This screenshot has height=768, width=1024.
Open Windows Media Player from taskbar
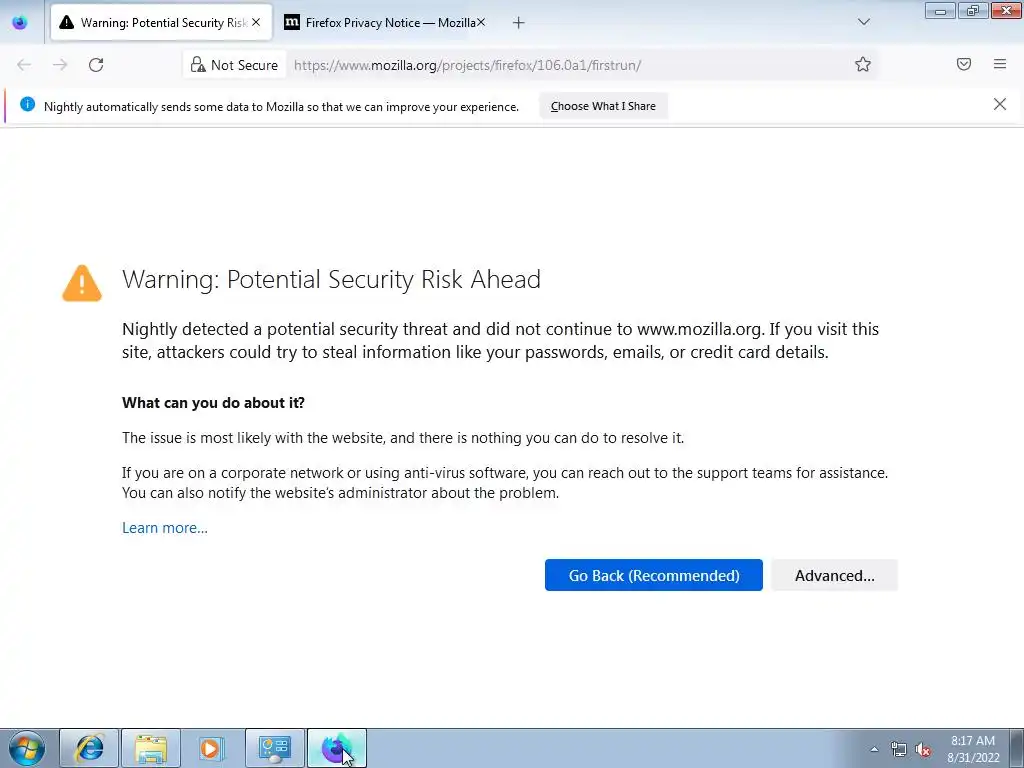point(212,748)
